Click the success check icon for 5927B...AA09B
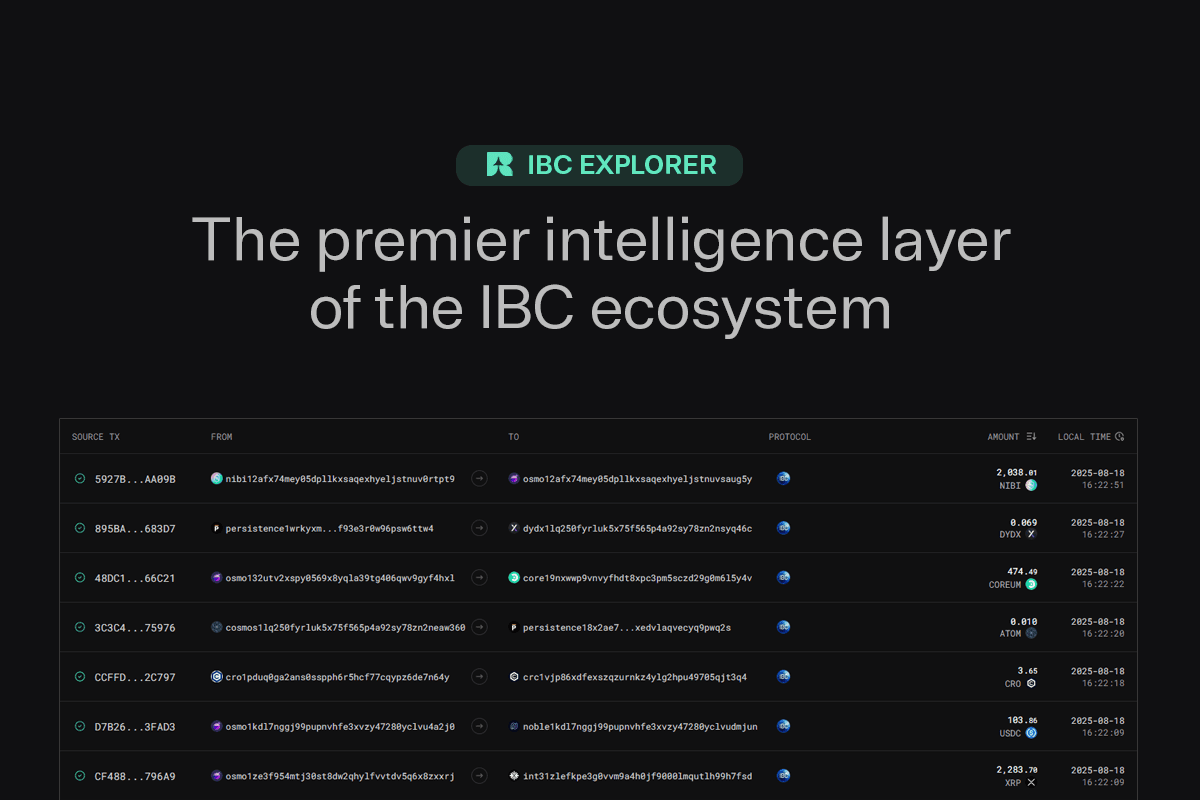Screen dimensions: 1200x800 tap(80, 479)
